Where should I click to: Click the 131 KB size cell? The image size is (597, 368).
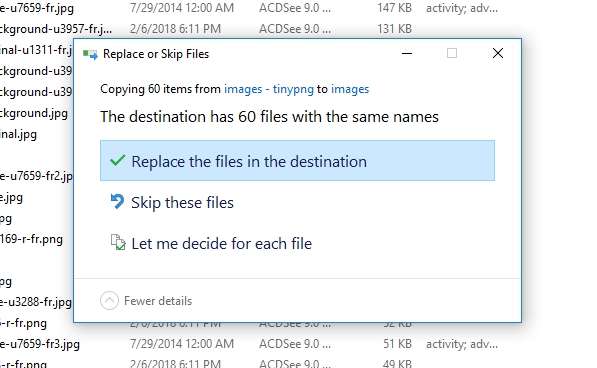click(394, 29)
